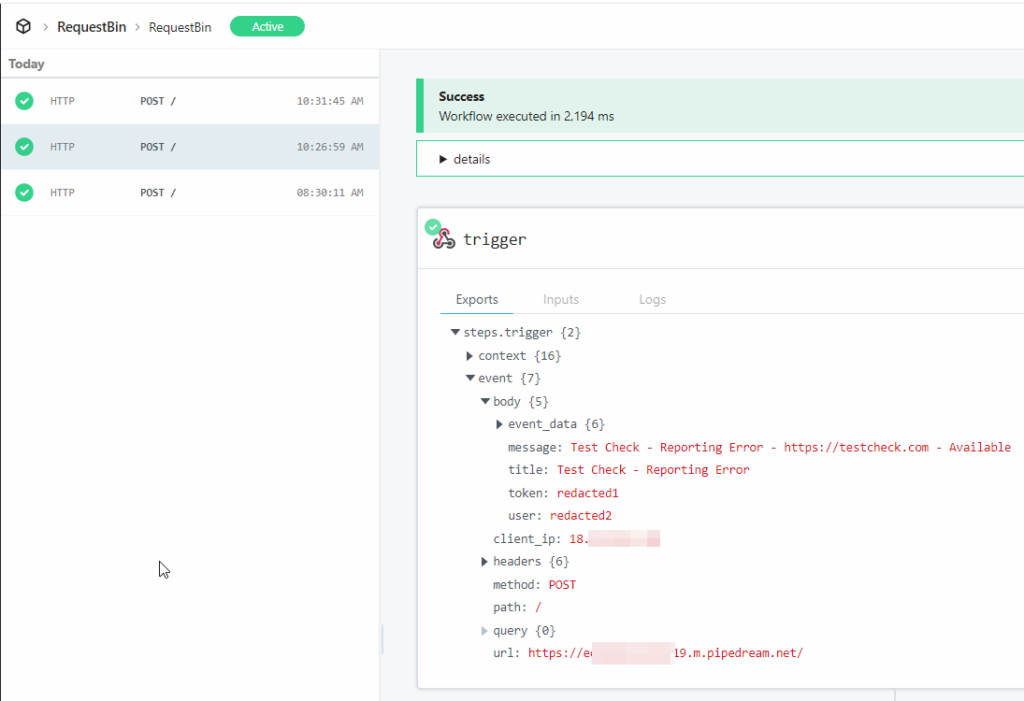
Task: Click the Today section header
Action: [26, 63]
